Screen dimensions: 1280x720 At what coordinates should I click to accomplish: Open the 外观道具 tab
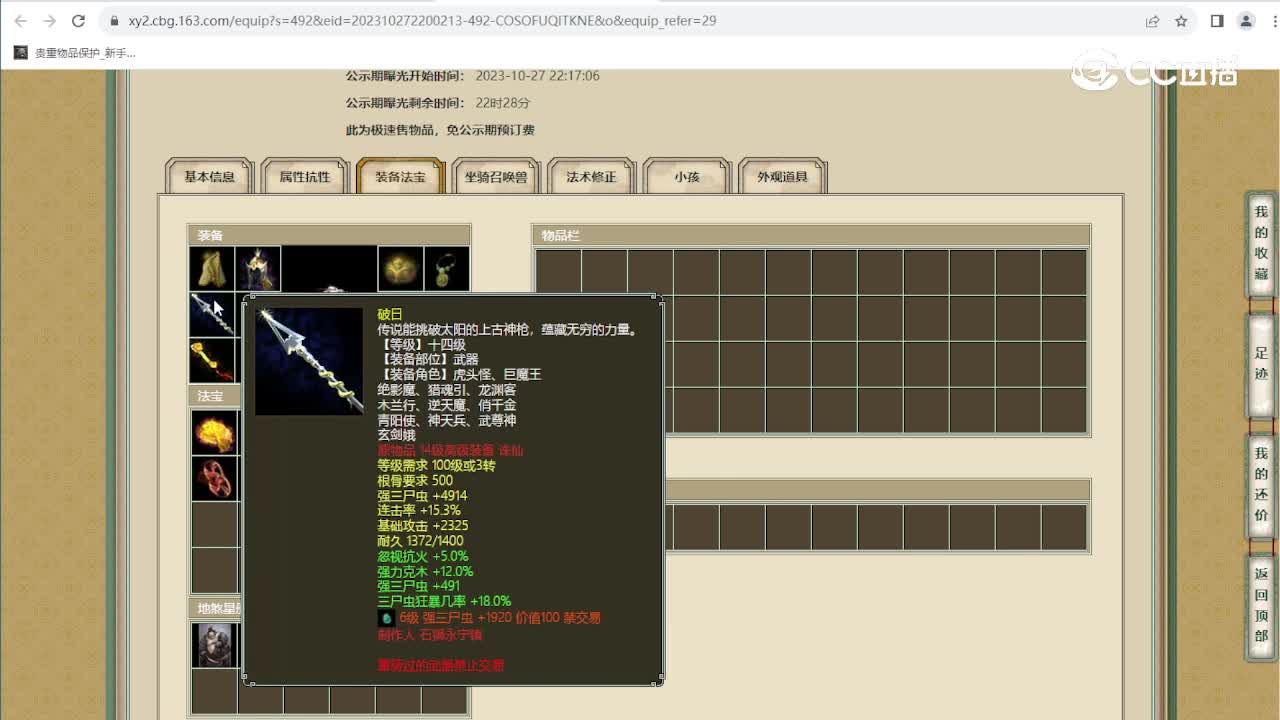(782, 177)
